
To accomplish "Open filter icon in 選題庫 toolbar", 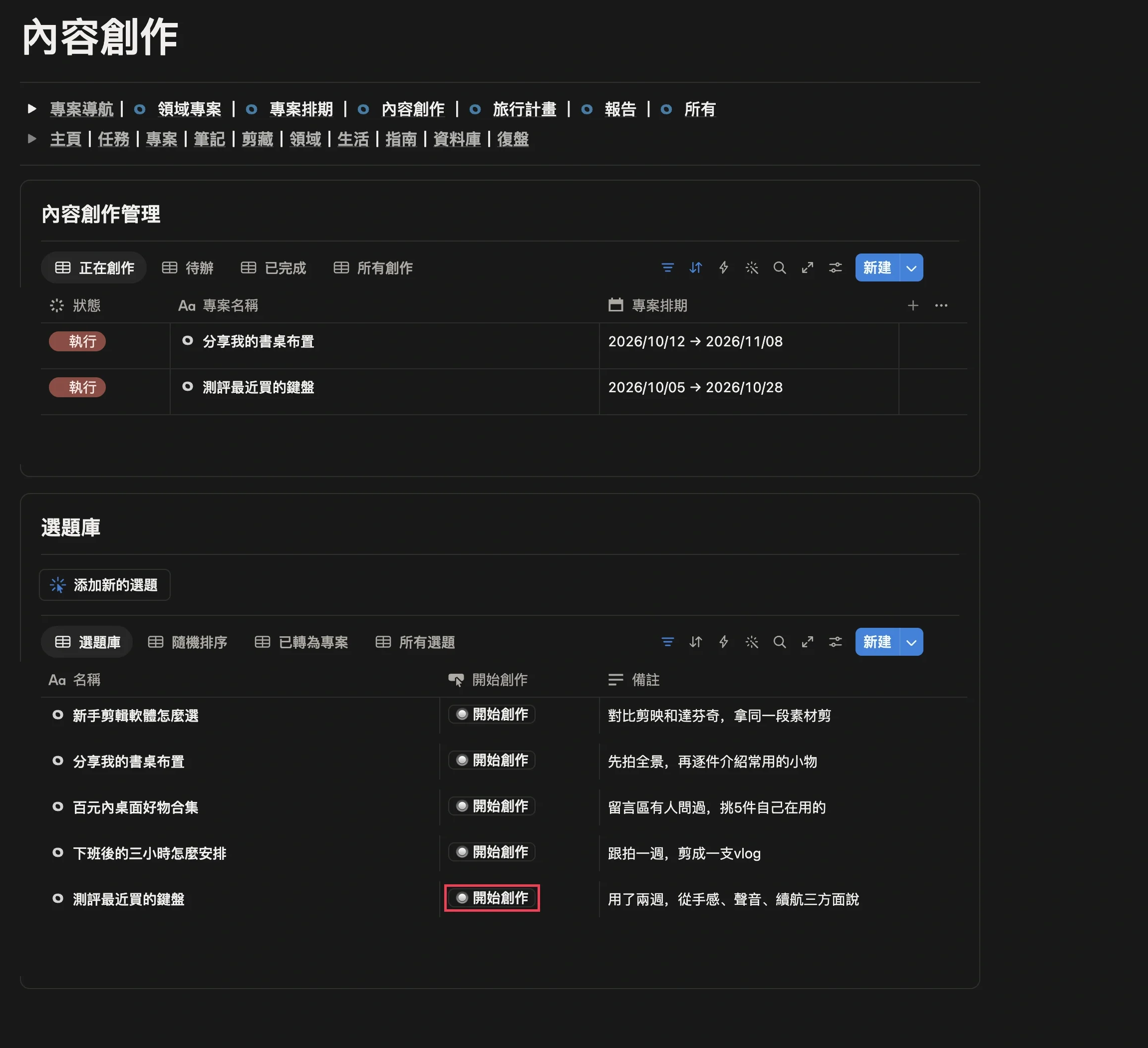I will coord(667,642).
